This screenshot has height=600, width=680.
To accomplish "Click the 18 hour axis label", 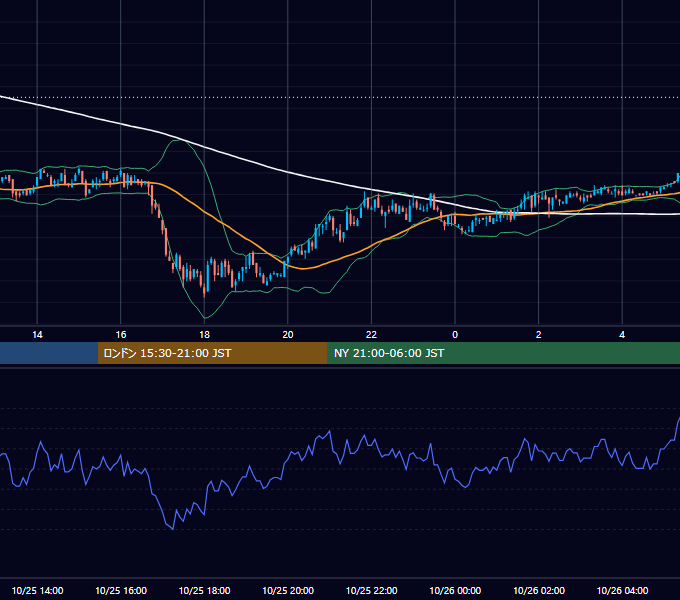I will [x=204, y=335].
